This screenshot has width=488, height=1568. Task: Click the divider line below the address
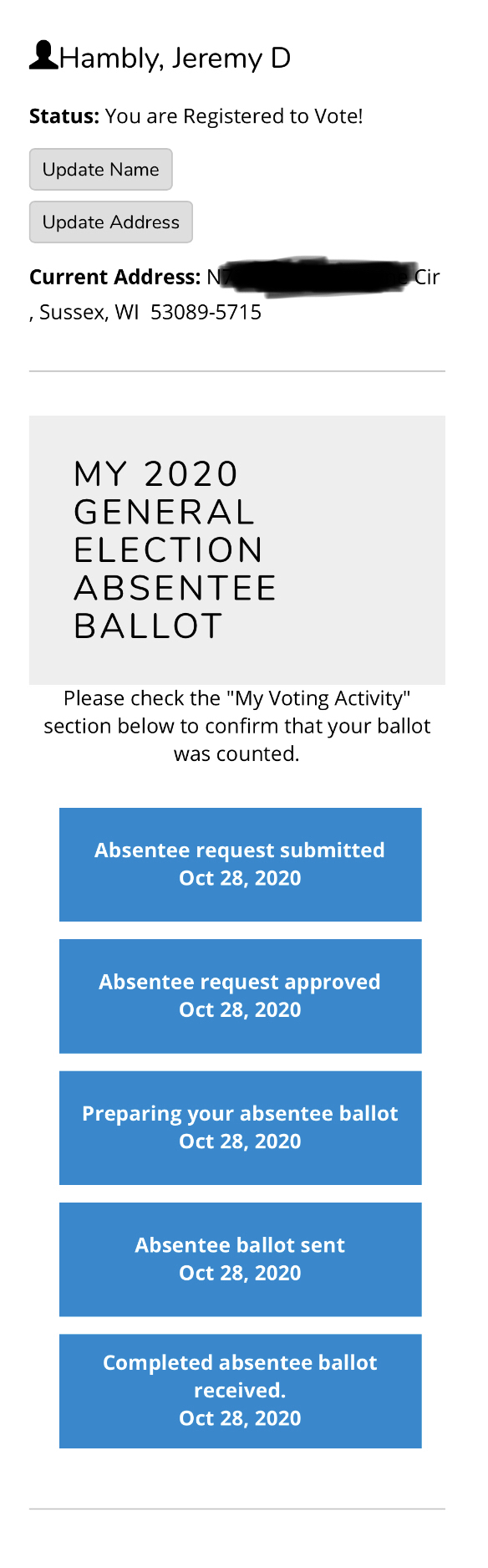click(237, 371)
